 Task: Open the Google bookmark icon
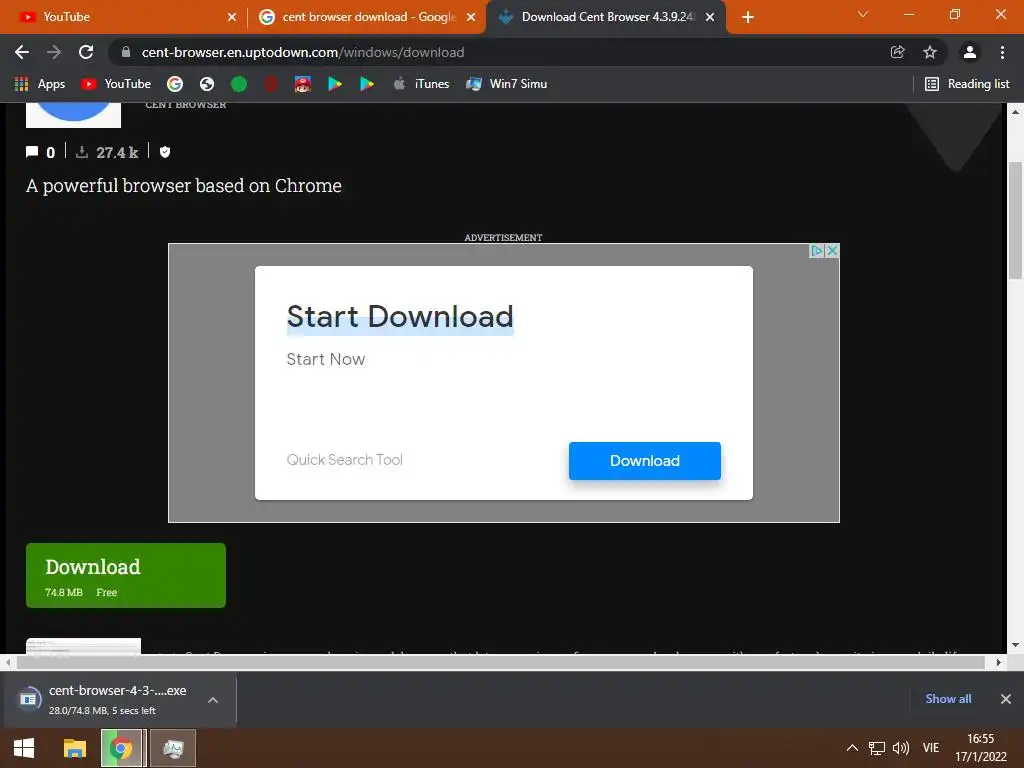click(x=174, y=84)
